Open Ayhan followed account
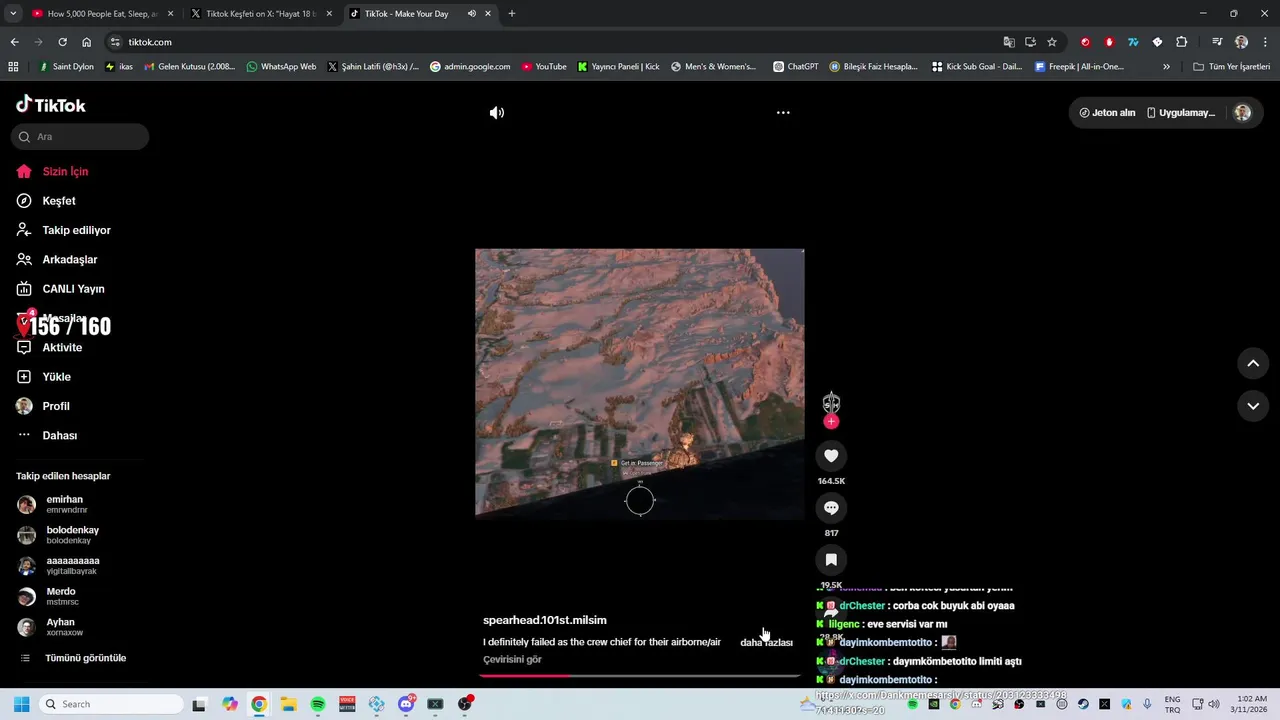 tap(50, 627)
